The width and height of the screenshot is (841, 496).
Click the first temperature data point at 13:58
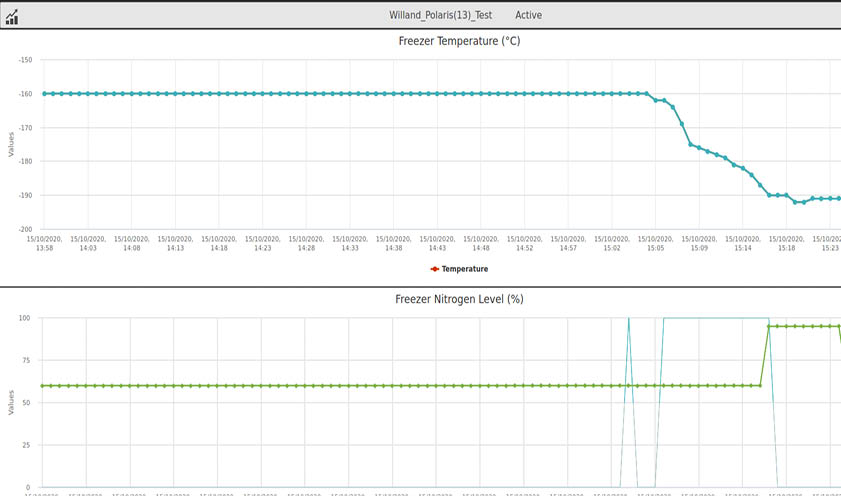pos(44,94)
